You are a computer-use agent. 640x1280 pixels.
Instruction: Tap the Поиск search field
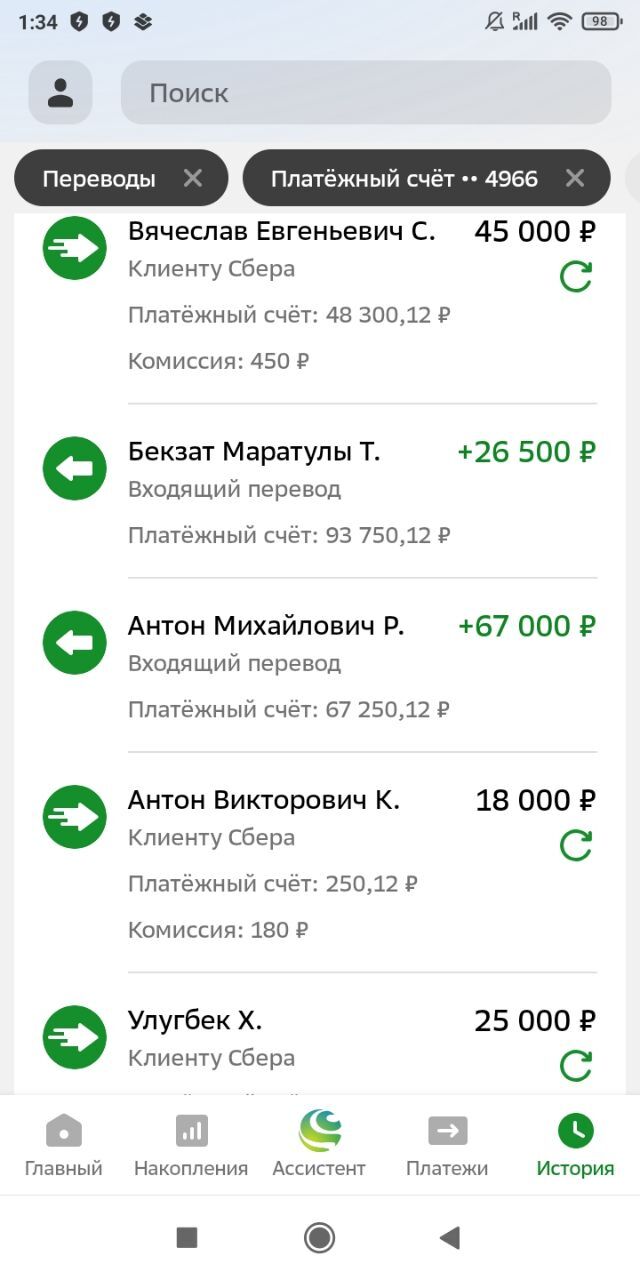click(365, 93)
